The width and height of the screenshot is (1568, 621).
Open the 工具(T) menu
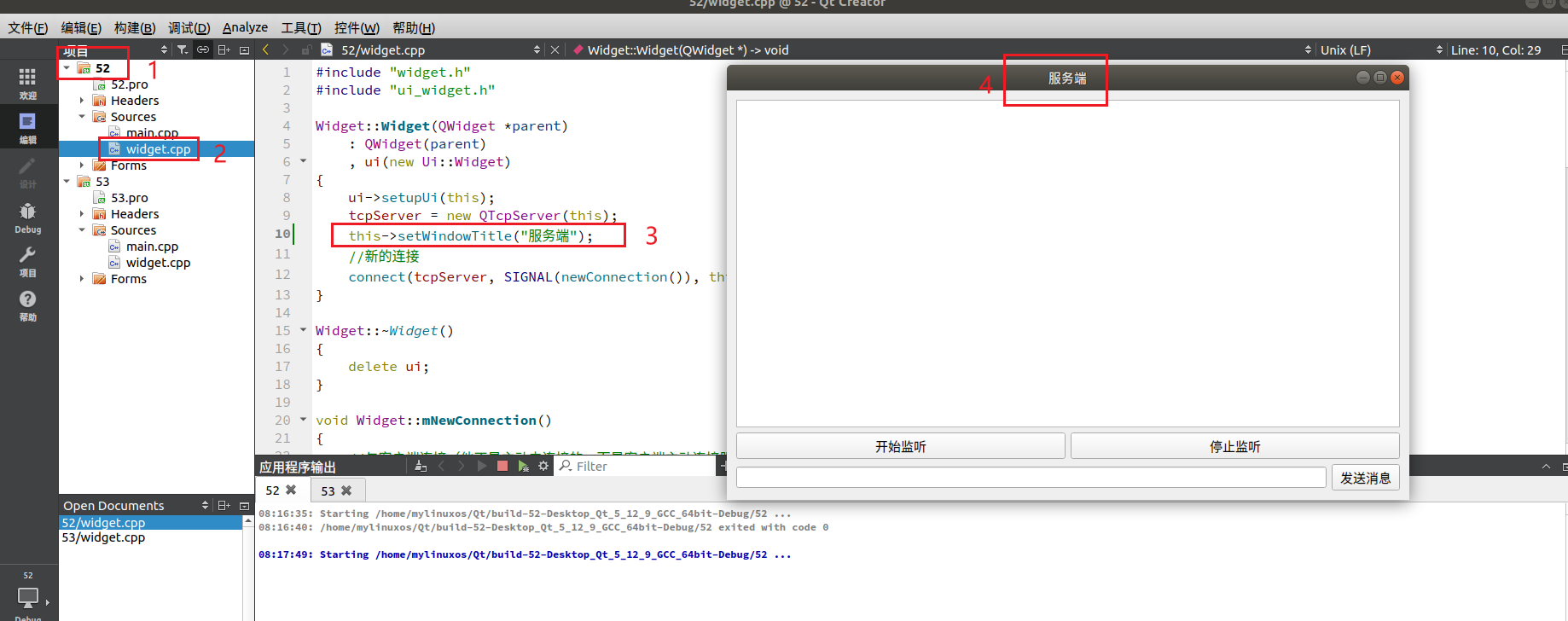301,27
